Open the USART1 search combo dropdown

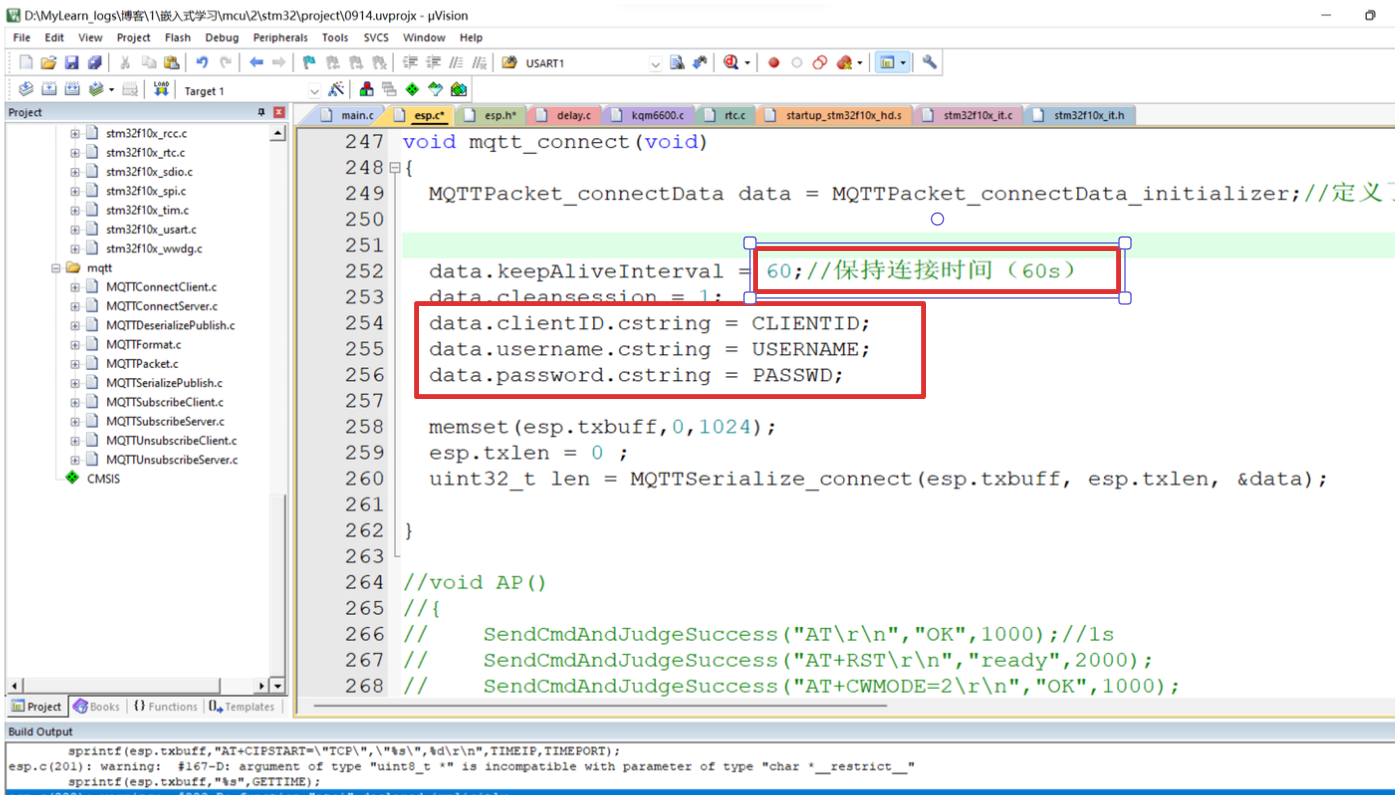[x=655, y=63]
